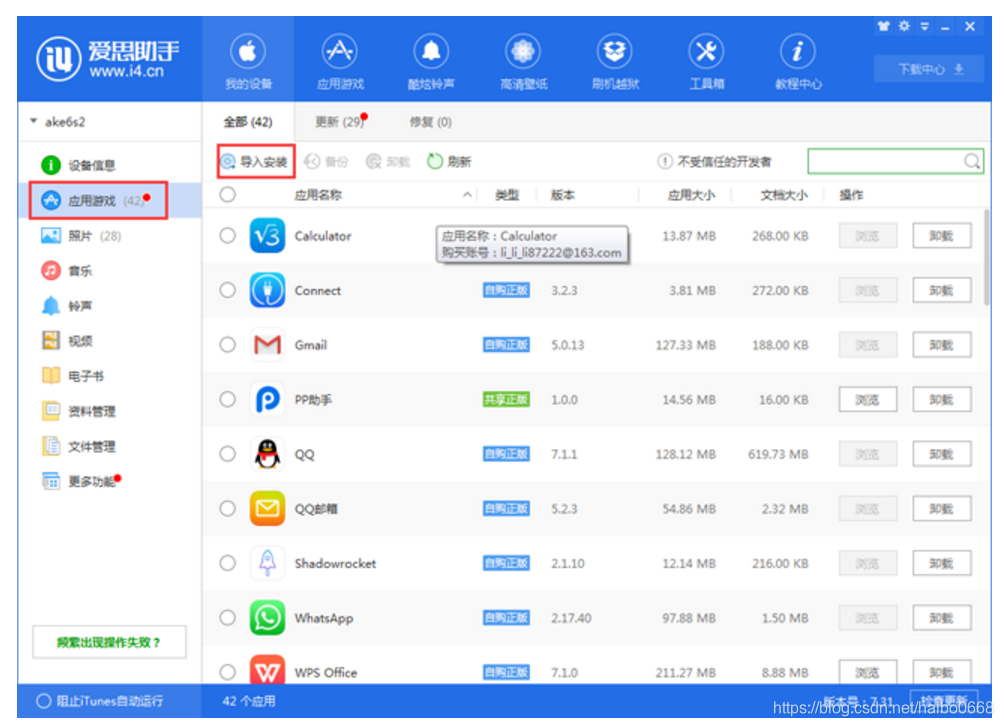This screenshot has width=1004, height=727.
Task: Click the 类型 column header
Action: coord(507,195)
